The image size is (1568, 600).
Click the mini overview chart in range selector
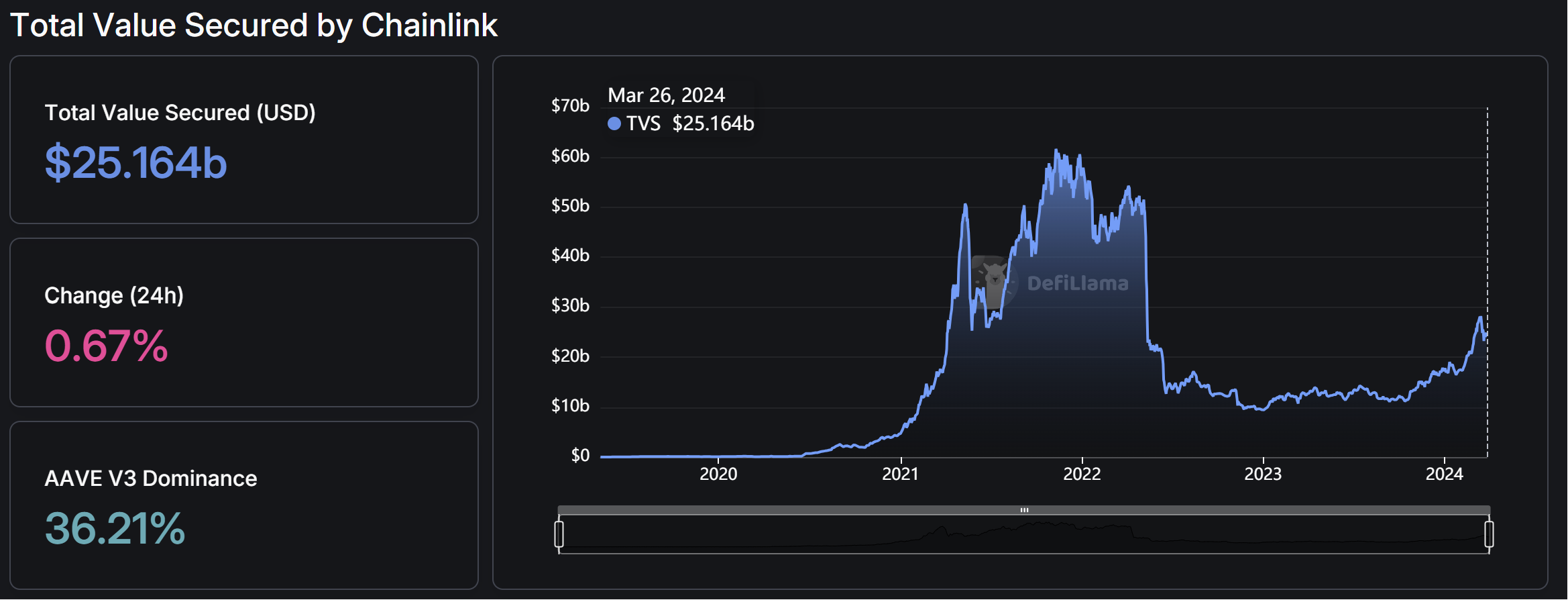(1024, 534)
